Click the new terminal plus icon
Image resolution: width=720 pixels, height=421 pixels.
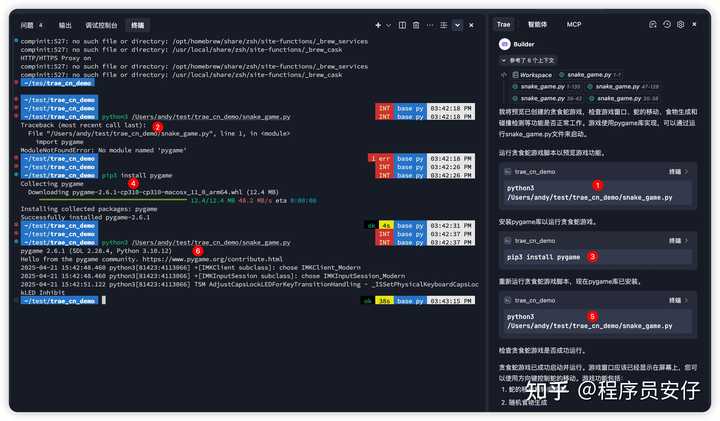click(378, 24)
